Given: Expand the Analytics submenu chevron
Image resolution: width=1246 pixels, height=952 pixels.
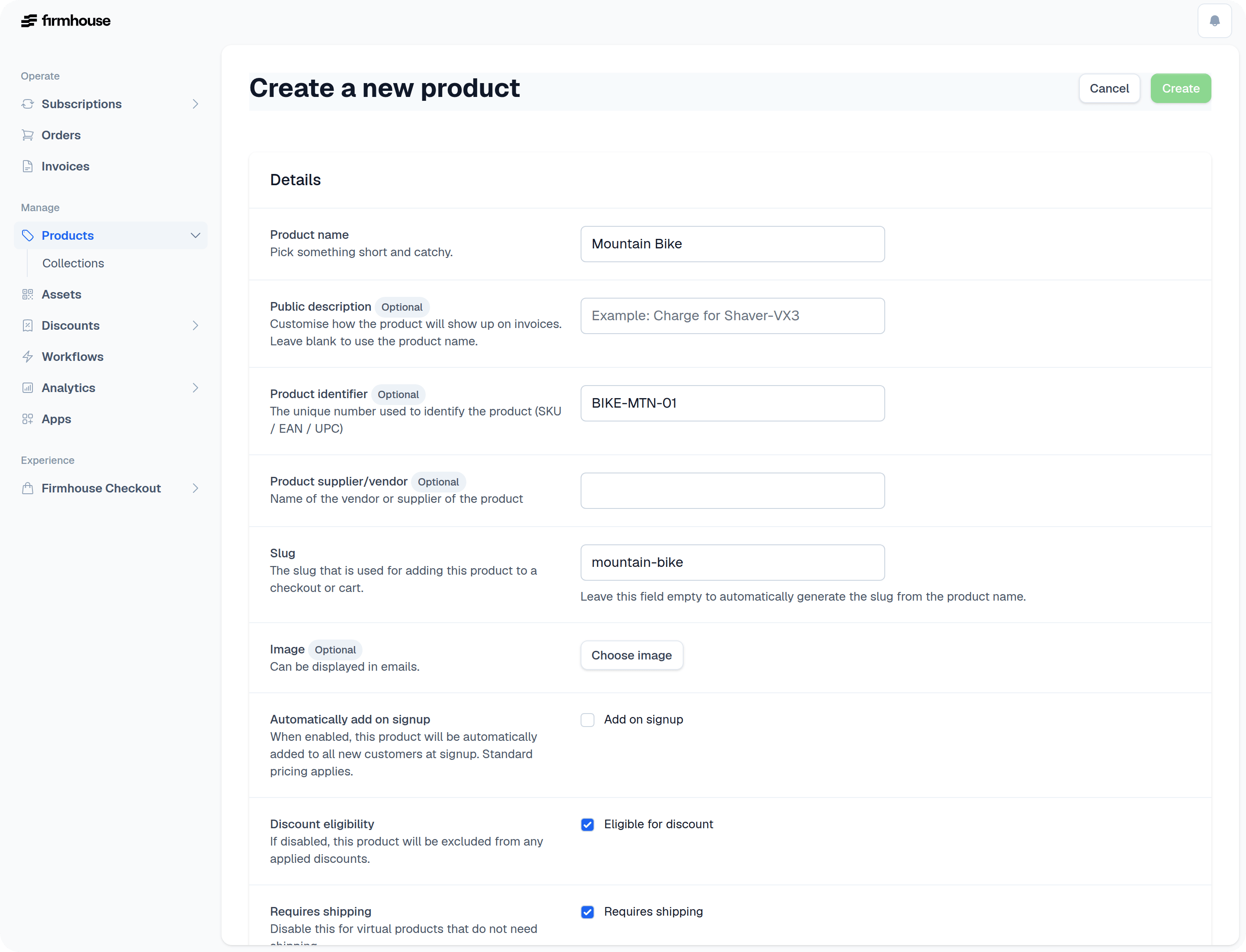Looking at the screenshot, I should pyautogui.click(x=196, y=388).
